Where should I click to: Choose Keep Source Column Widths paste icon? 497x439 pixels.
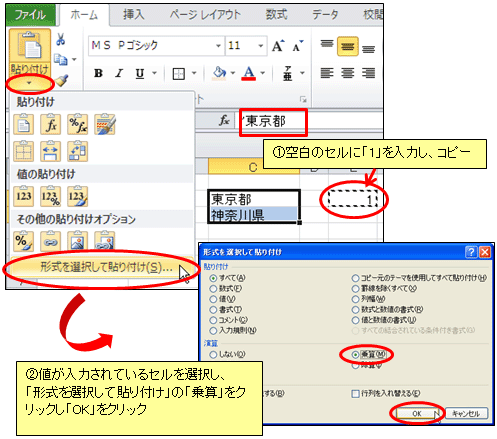click(x=51, y=151)
